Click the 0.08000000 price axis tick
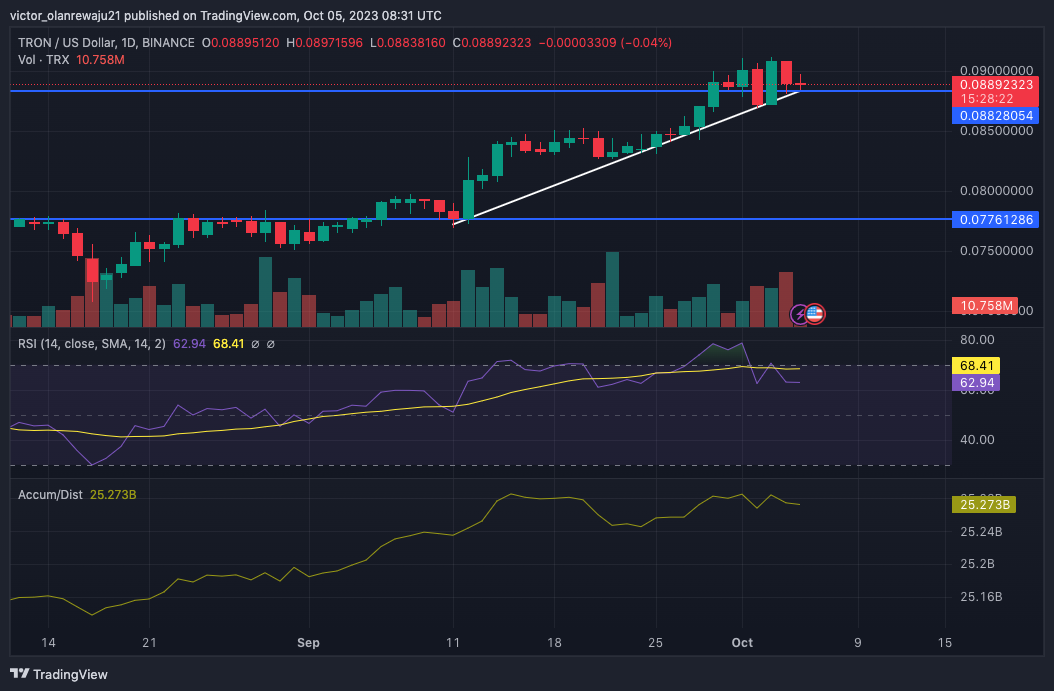Viewport: 1054px width, 691px height. (x=996, y=191)
